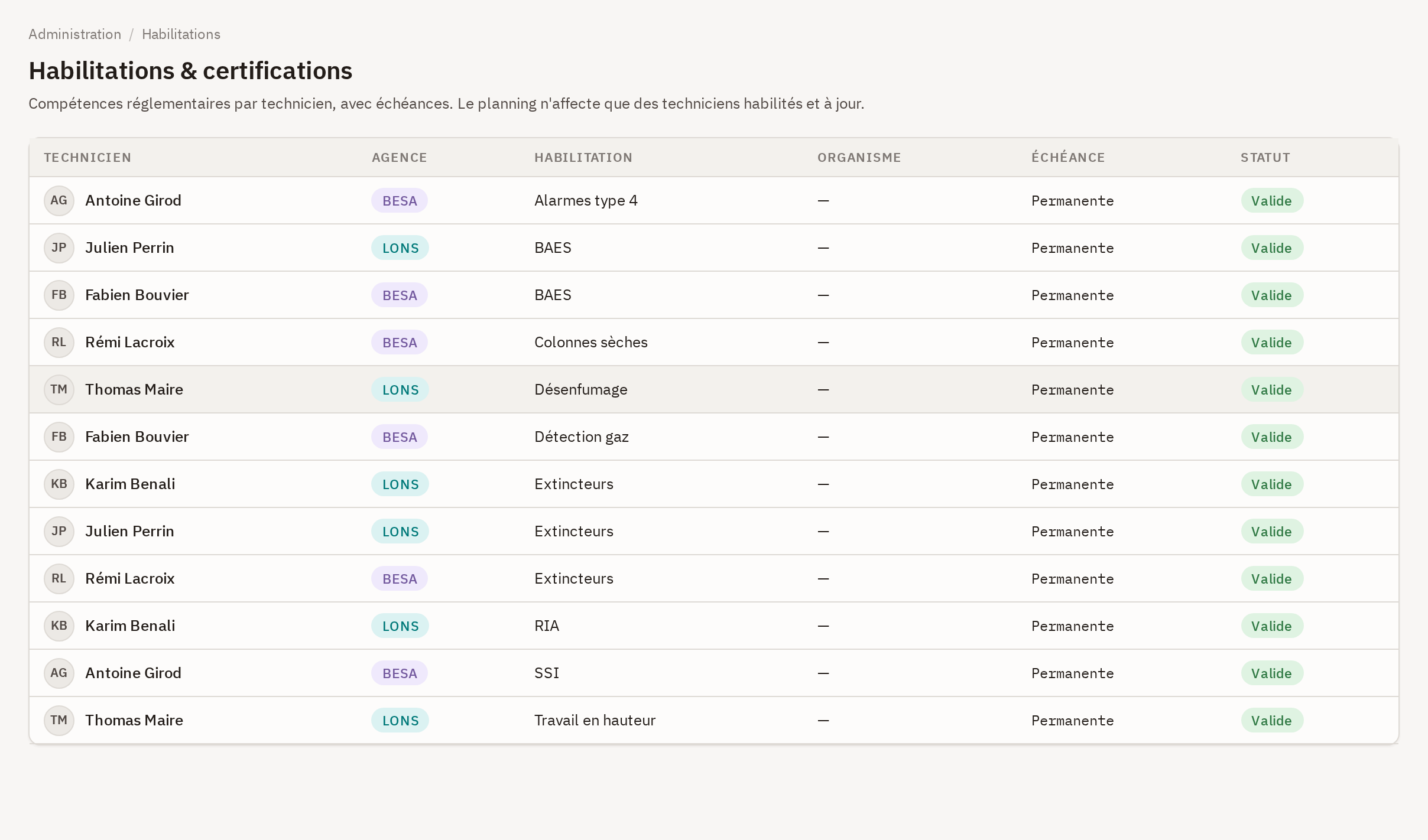Click BESA badge in Alarmes type 4 row

click(x=400, y=200)
